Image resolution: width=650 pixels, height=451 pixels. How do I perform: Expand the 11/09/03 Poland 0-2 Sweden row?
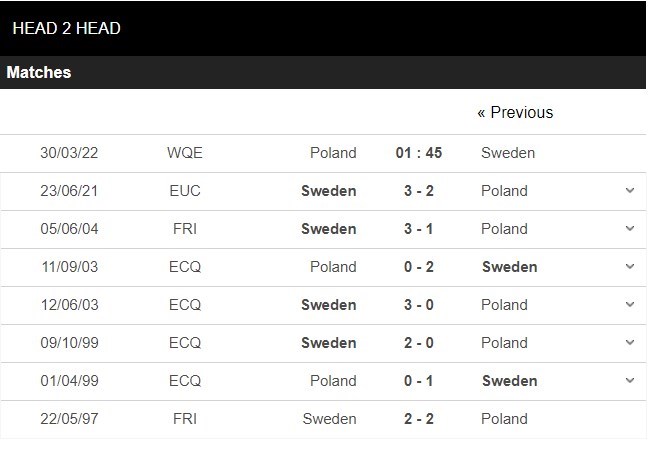point(630,267)
